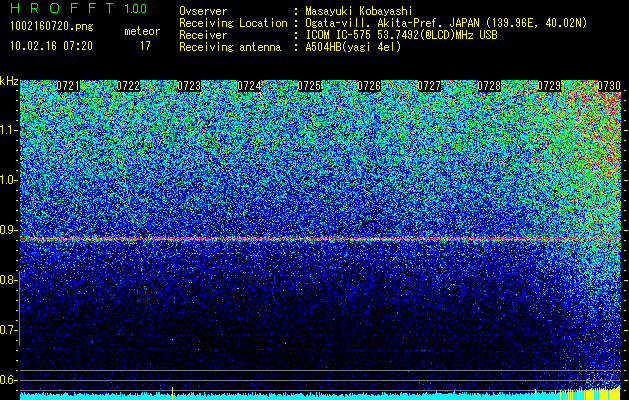
Task: Click the 0.6 kHz axis label
Action: click(7, 380)
